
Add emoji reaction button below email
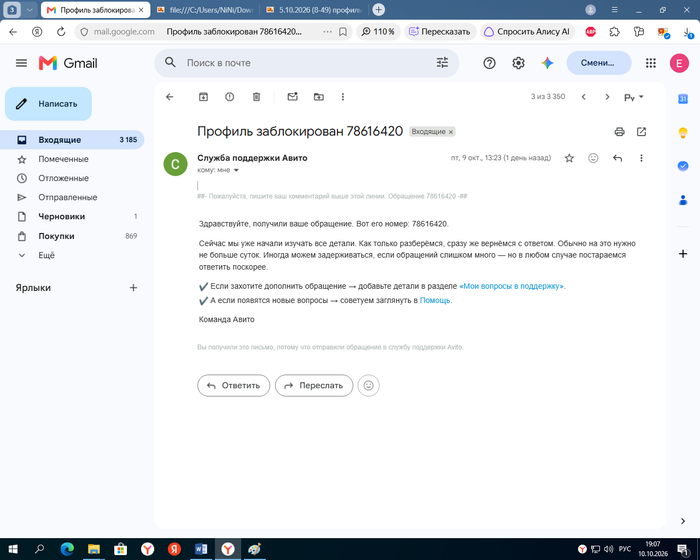[368, 385]
